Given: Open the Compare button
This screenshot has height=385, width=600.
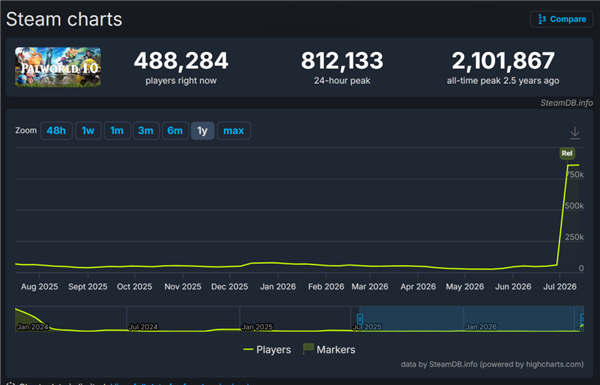Looking at the screenshot, I should click(561, 19).
